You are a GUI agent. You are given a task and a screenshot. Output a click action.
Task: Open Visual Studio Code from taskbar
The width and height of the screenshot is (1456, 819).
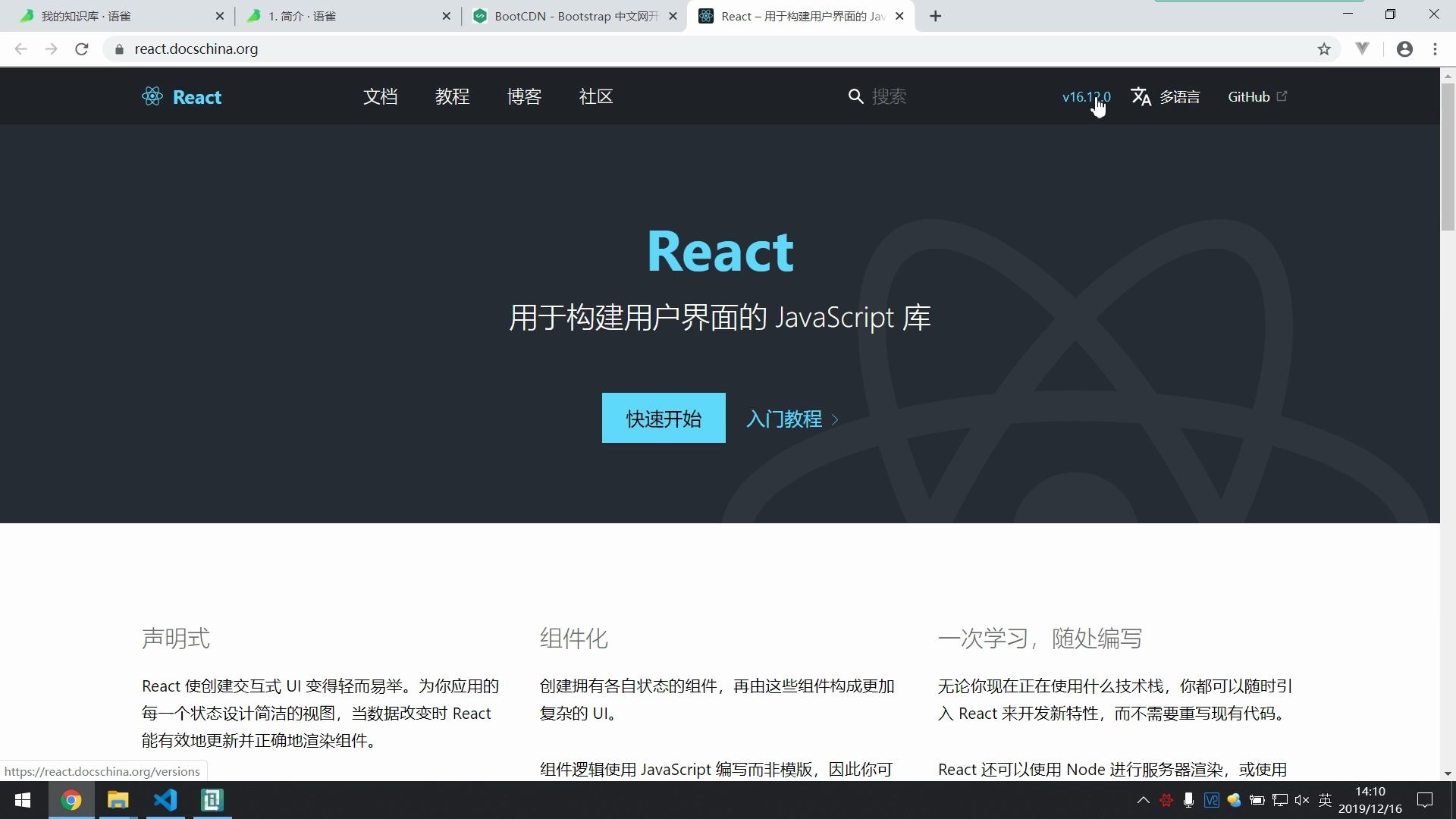(165, 800)
